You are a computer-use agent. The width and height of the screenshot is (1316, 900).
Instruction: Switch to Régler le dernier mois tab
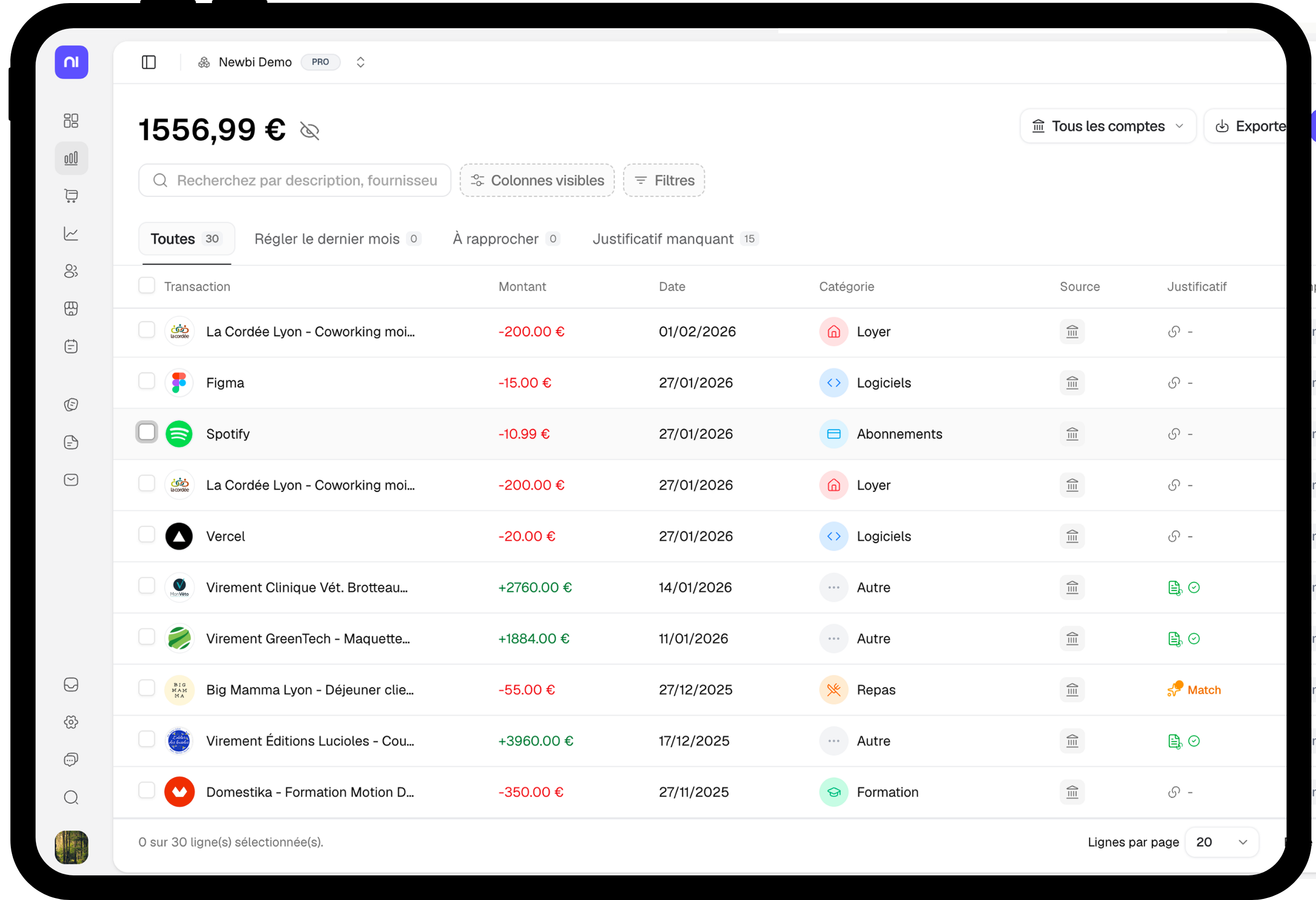[x=338, y=239]
